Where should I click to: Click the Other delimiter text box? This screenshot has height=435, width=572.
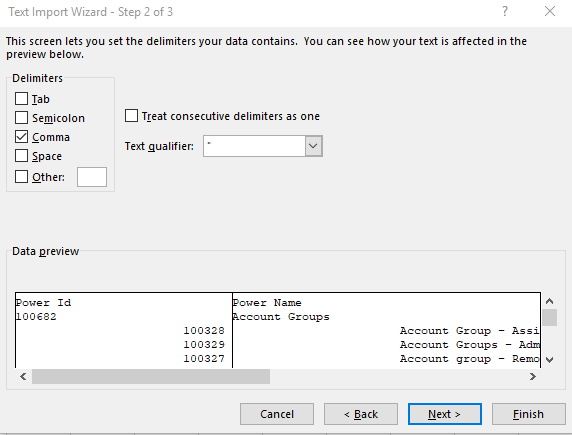click(92, 177)
